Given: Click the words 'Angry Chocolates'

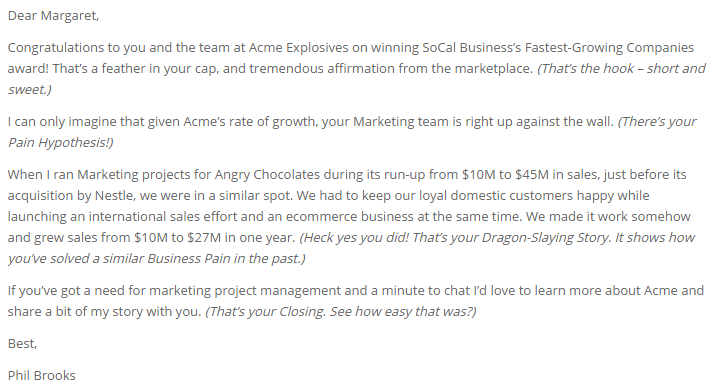Looking at the screenshot, I should pyautogui.click(x=267, y=174).
